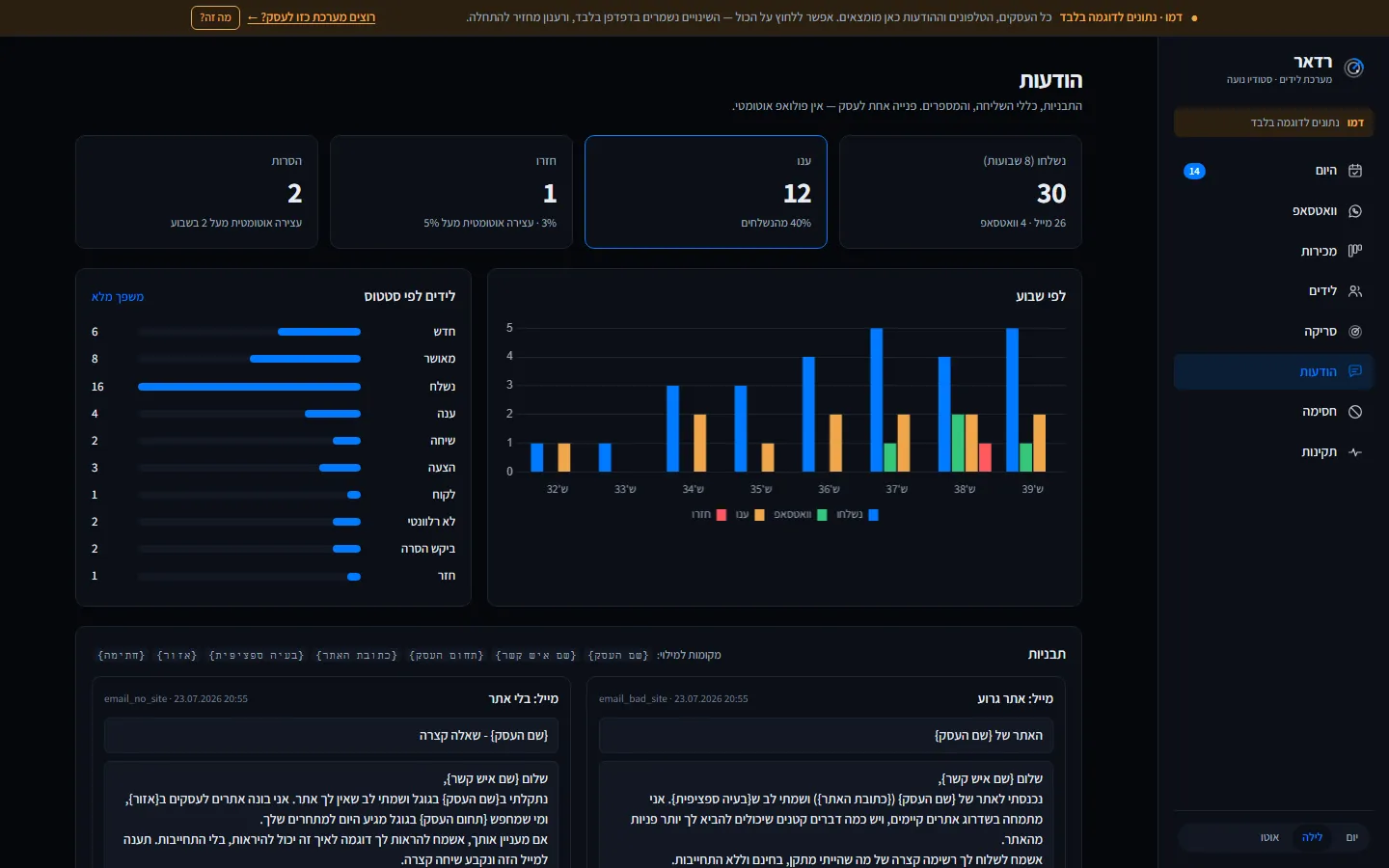The width and height of the screenshot is (1389, 868).
Task: Toggle the נשלחו blue legend entry
Action: 858,515
